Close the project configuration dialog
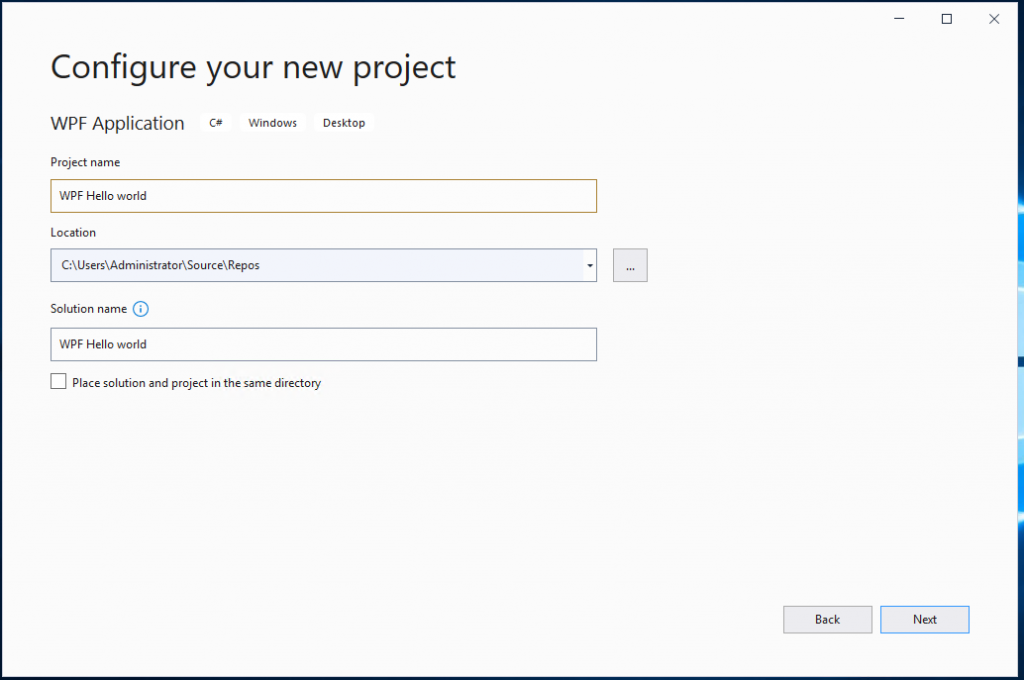 (994, 19)
